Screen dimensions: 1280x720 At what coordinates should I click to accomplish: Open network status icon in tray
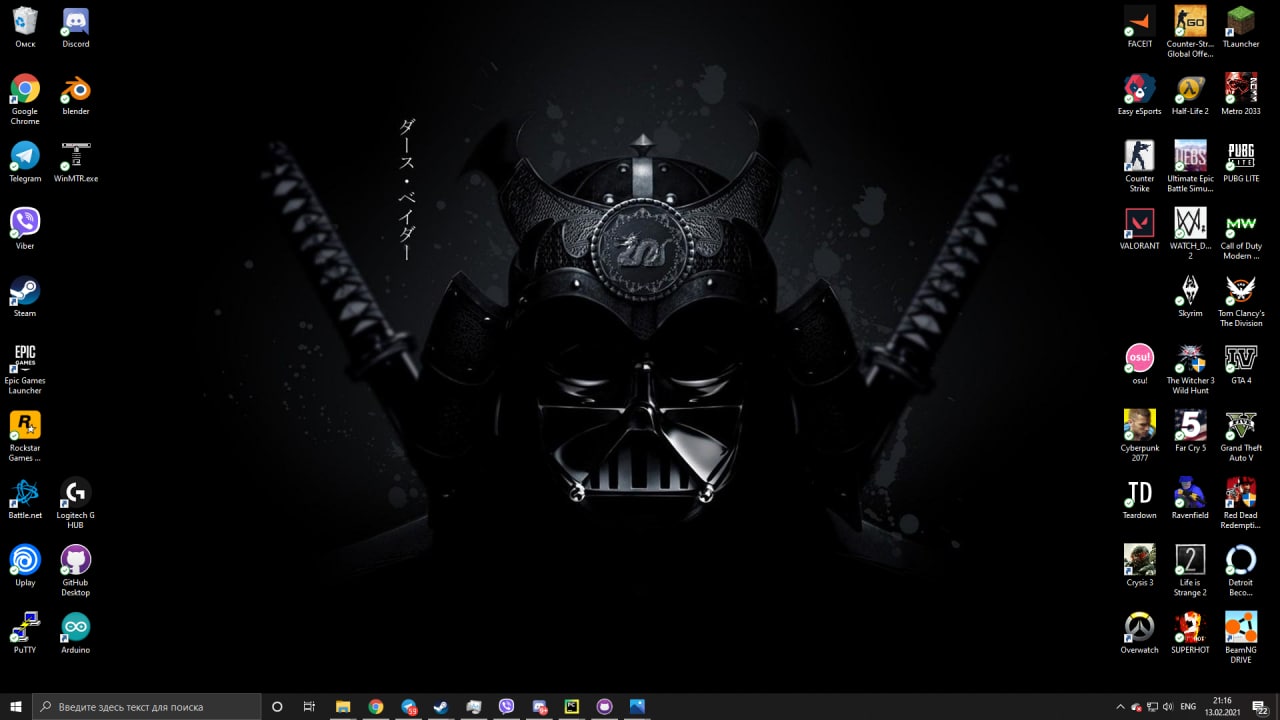(x=1152, y=706)
